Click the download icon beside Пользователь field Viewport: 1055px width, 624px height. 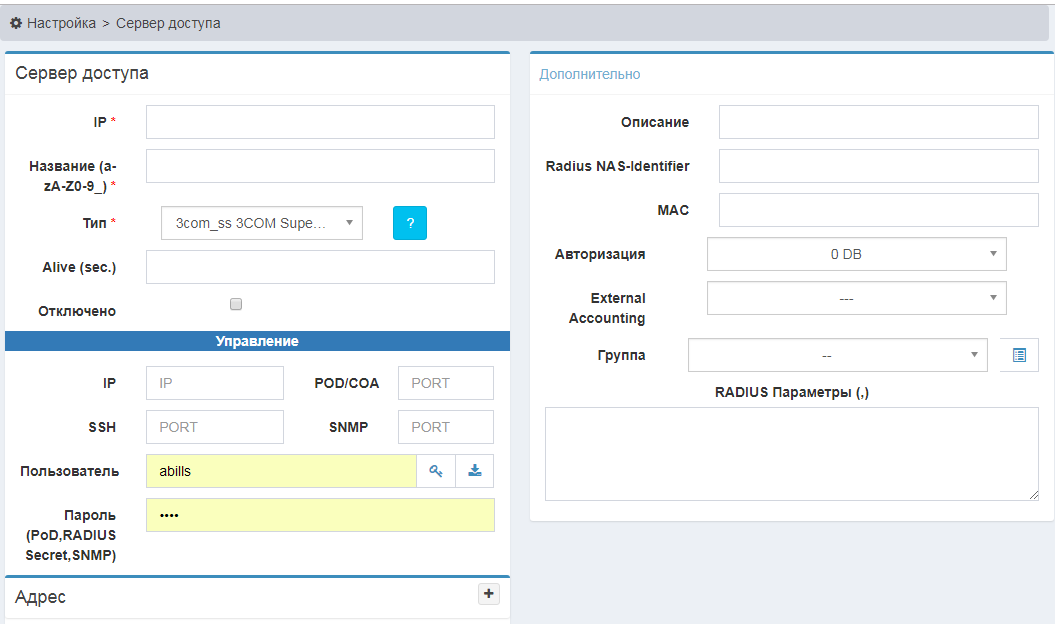click(475, 471)
